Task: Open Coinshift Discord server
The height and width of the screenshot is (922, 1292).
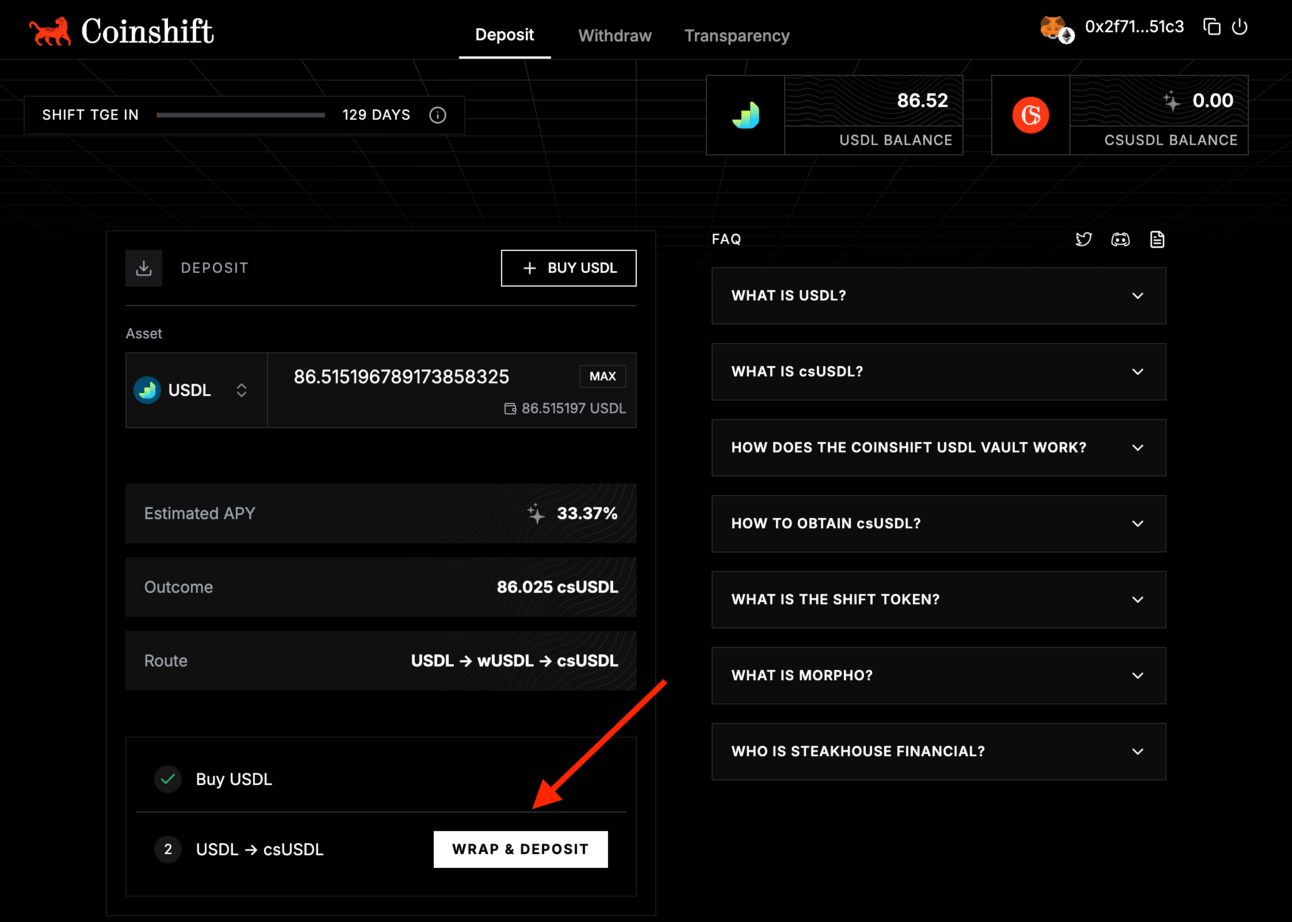Action: [x=1121, y=239]
